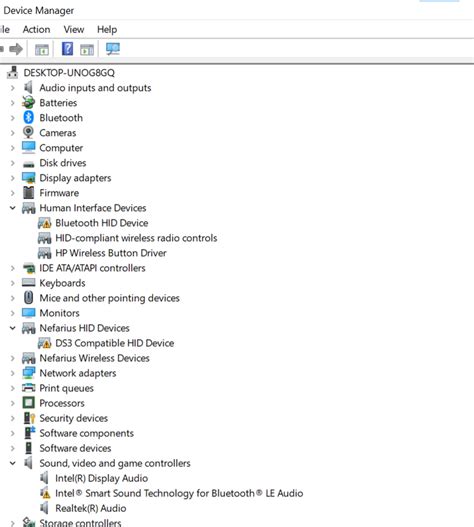This screenshot has width=474, height=527.
Task: Select the Software devices category label
Action: pyautogui.click(x=75, y=448)
